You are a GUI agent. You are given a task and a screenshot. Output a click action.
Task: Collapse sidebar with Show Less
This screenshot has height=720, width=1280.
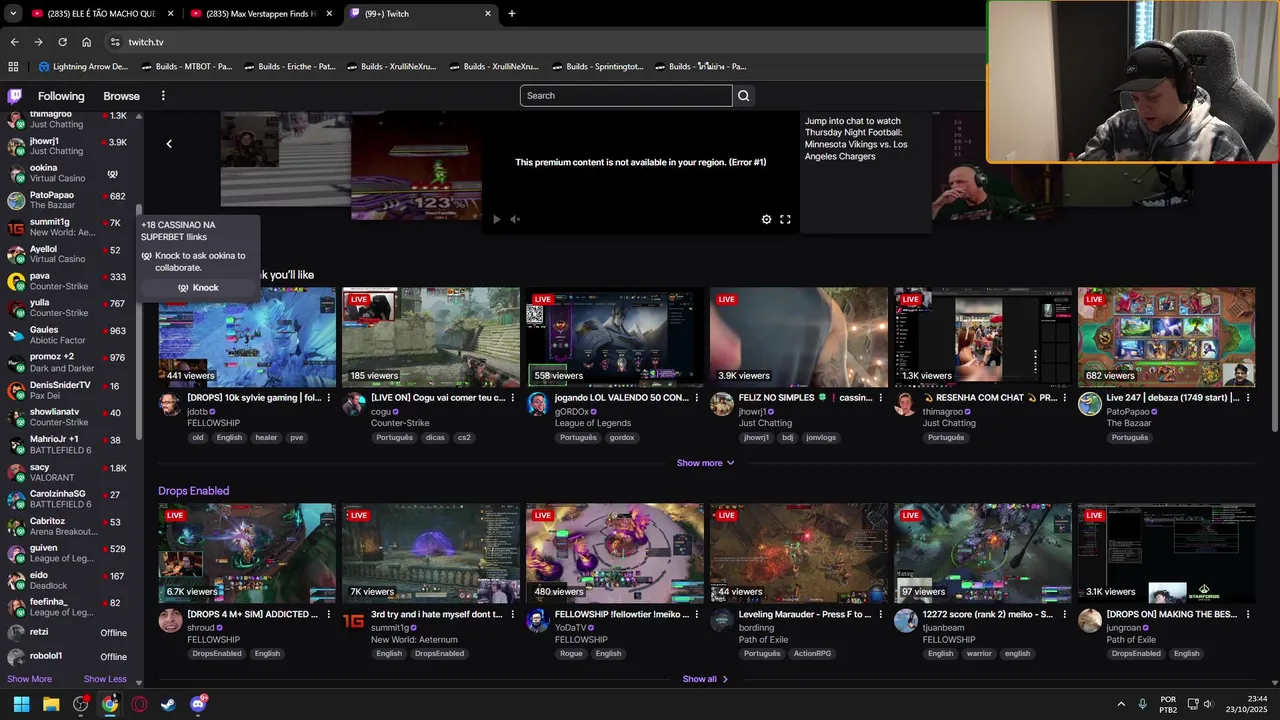click(105, 679)
